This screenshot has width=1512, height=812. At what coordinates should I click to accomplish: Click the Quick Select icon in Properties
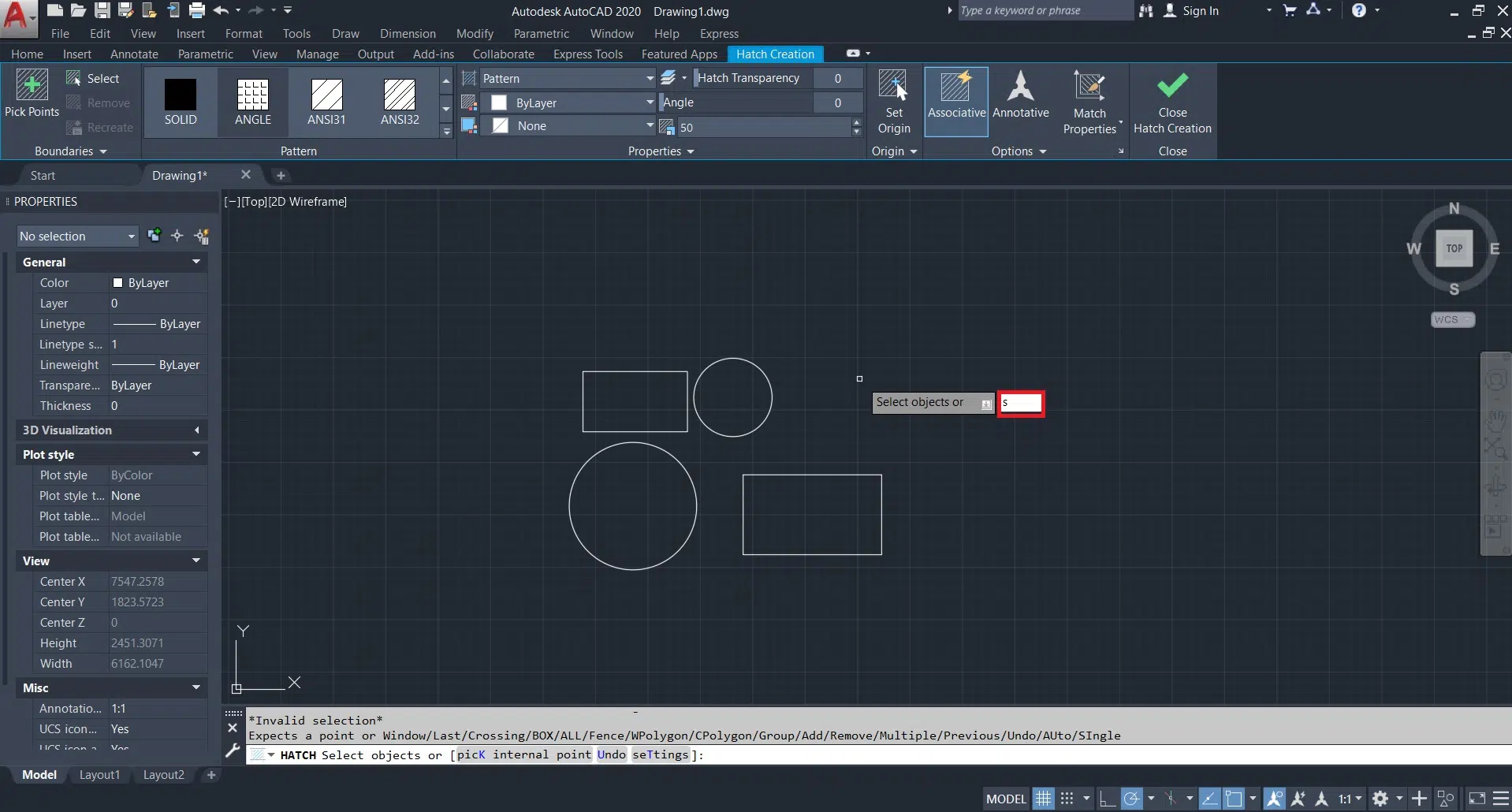[x=202, y=236]
